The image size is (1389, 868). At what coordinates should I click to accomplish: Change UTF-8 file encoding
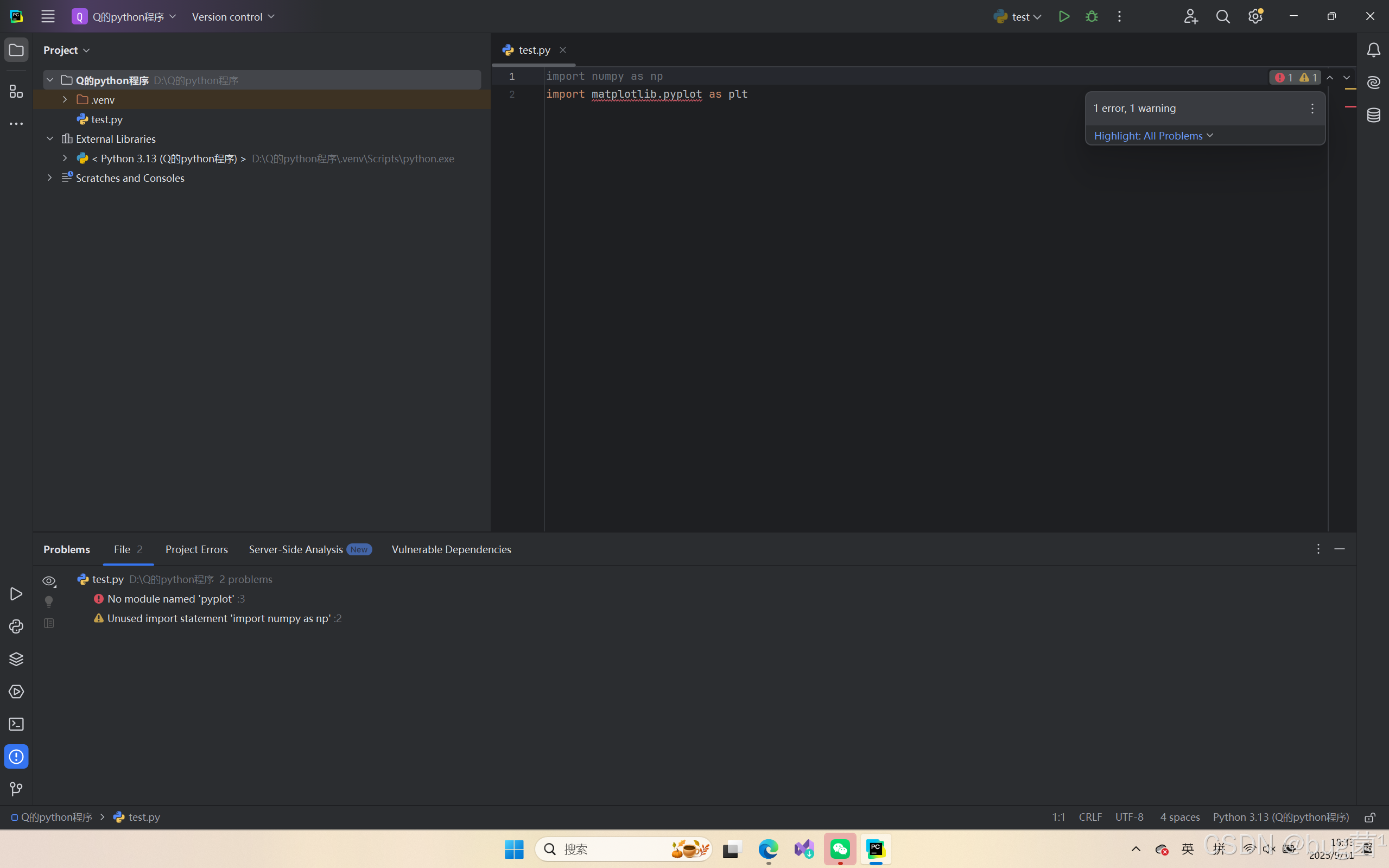[1129, 818]
